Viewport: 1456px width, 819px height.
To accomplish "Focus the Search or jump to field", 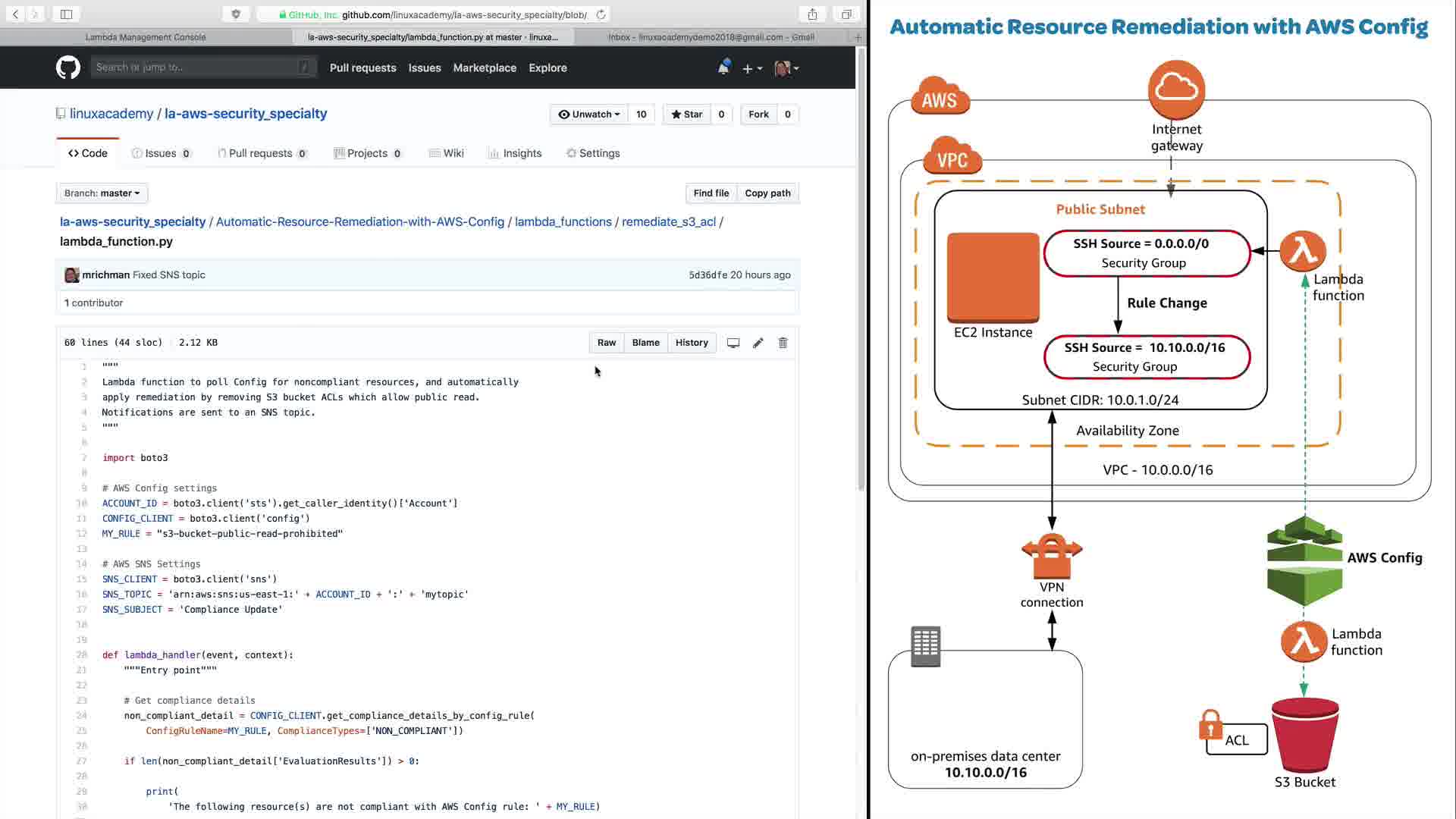I will click(201, 67).
